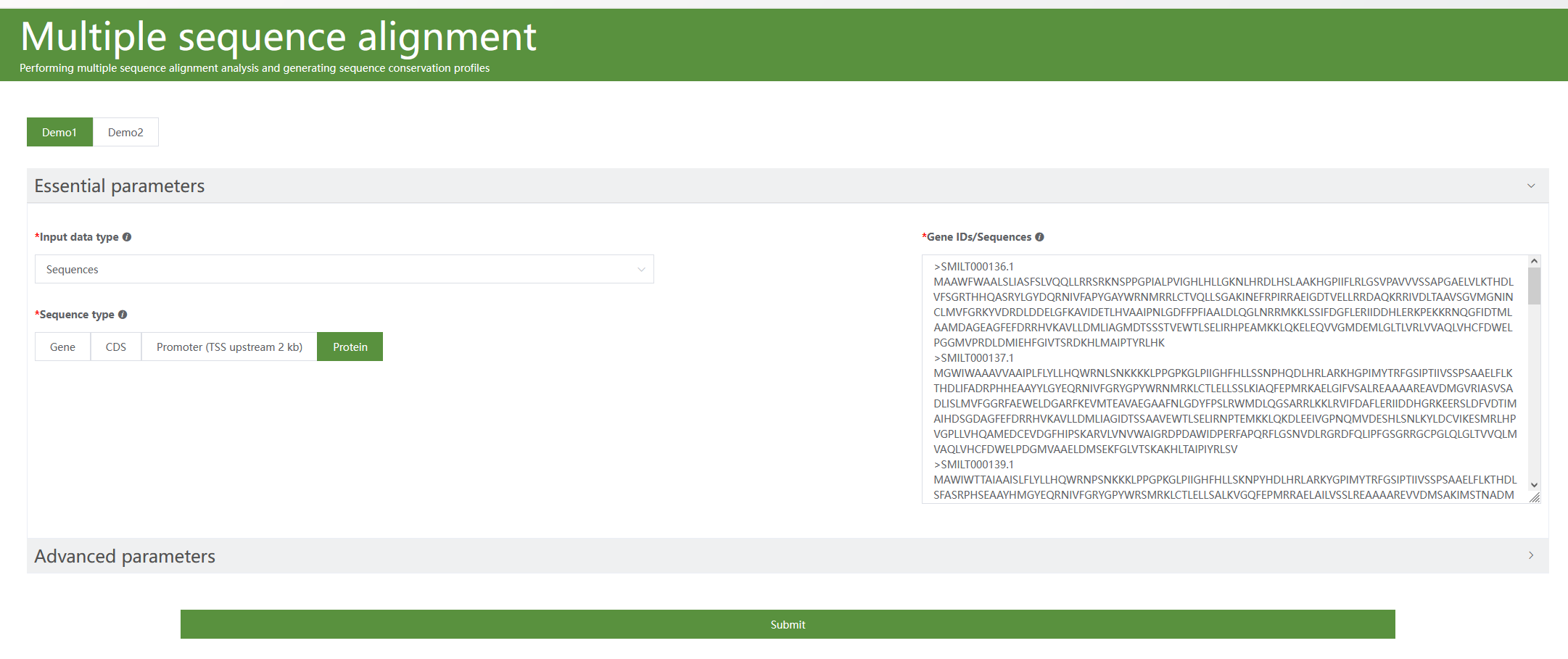The width and height of the screenshot is (1568, 659).
Task: Click the Input data type info icon
Action: tap(127, 237)
